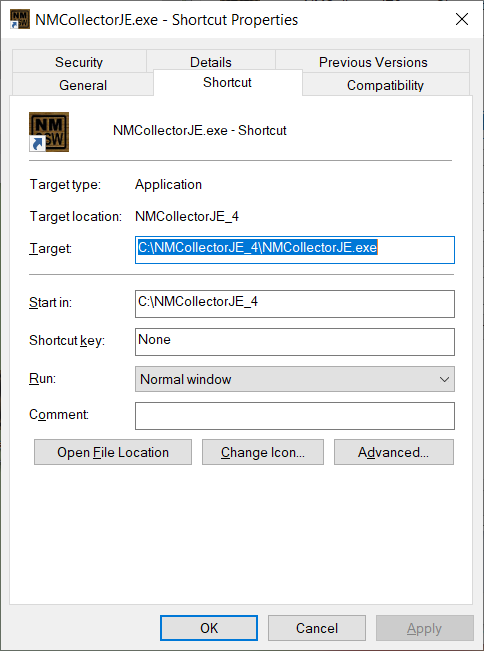The height and width of the screenshot is (656, 485).
Task: Open the Details tab
Action: click(210, 62)
